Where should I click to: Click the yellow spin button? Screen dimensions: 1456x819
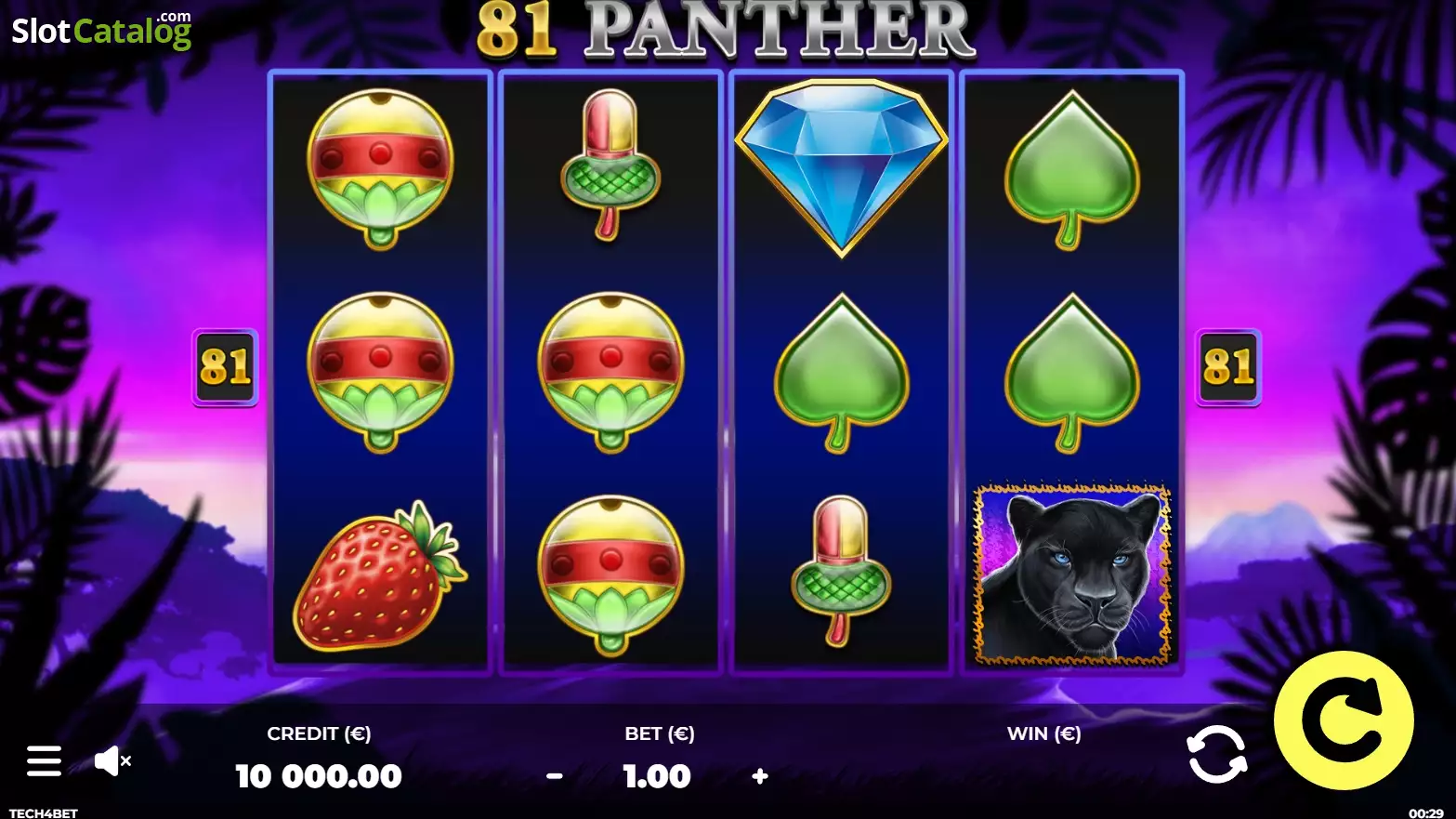1344,720
